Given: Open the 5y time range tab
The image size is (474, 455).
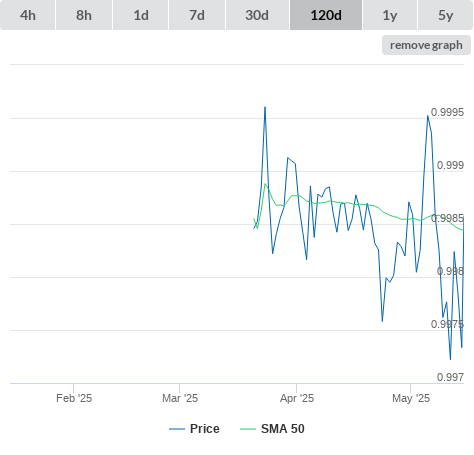Looking at the screenshot, I should click(446, 15).
